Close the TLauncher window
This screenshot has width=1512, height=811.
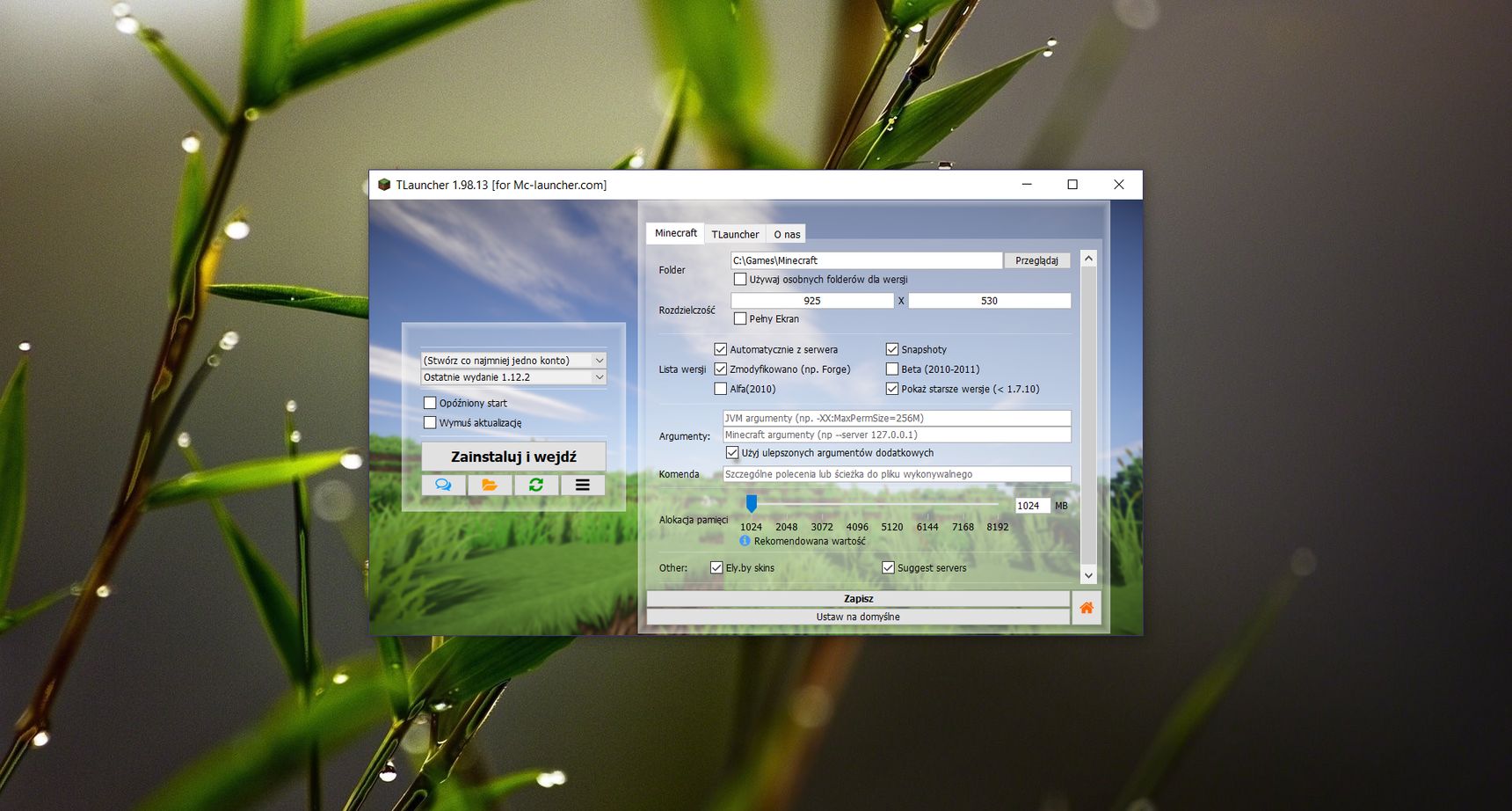pyautogui.click(x=1119, y=185)
